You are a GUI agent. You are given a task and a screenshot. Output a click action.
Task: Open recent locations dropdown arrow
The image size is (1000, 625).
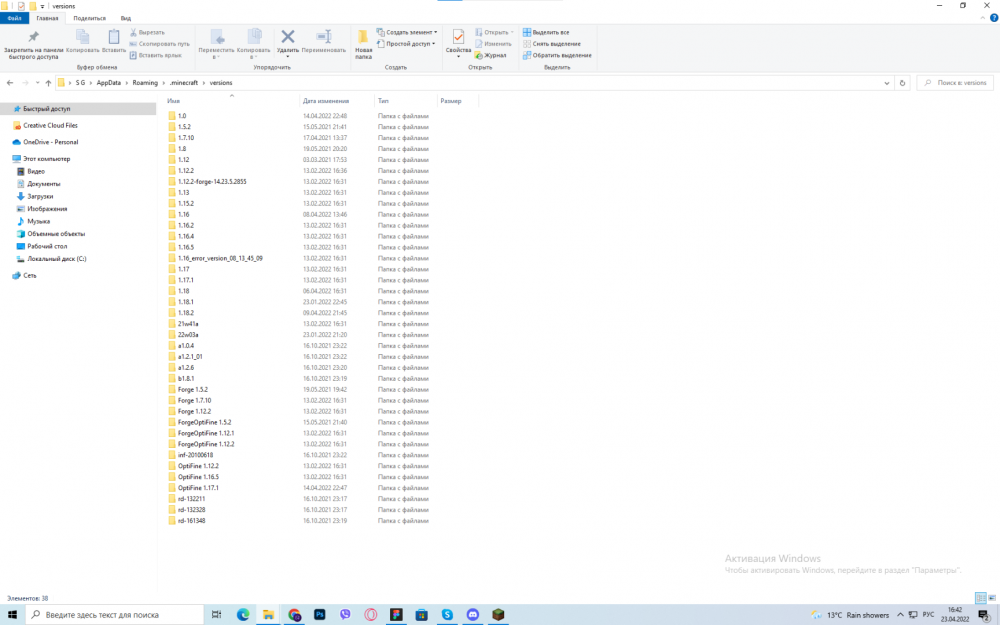pos(38,83)
